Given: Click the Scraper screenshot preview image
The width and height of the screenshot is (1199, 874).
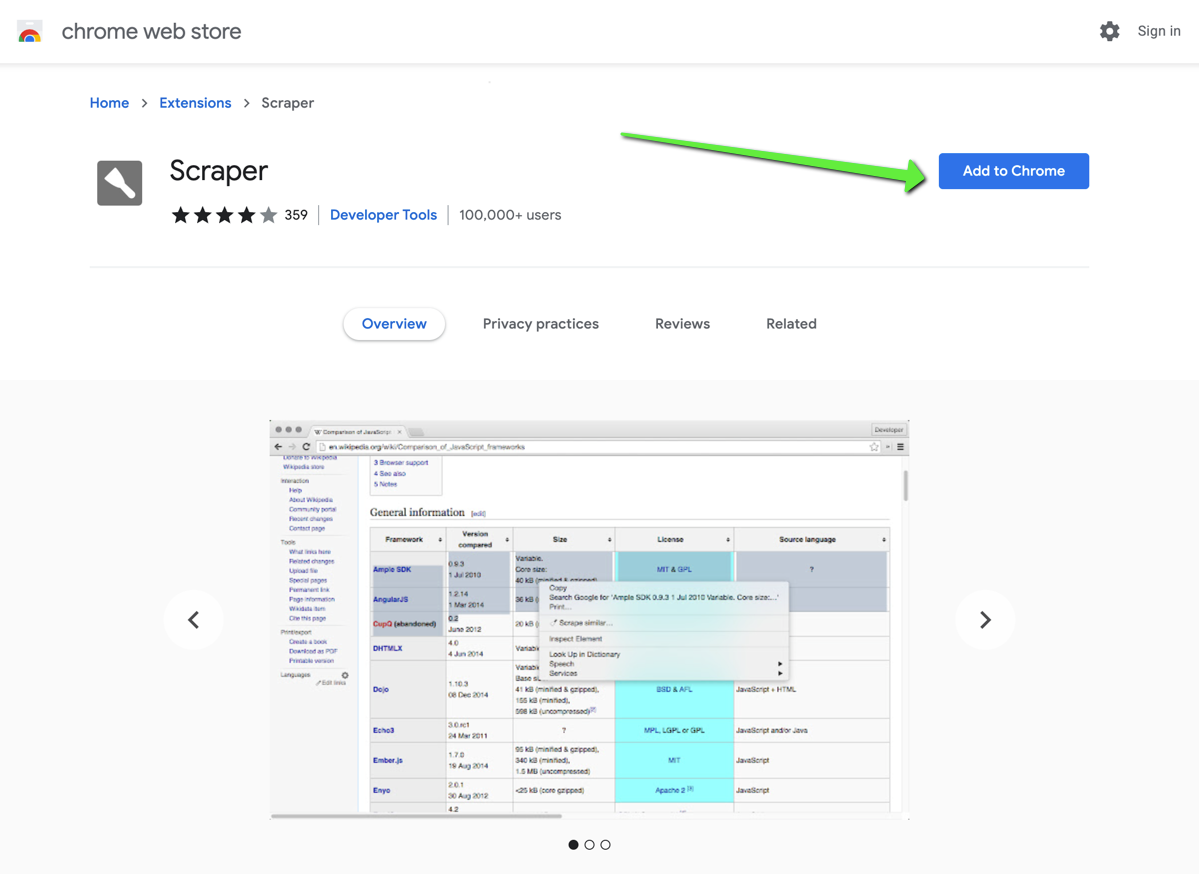Looking at the screenshot, I should click(x=590, y=620).
